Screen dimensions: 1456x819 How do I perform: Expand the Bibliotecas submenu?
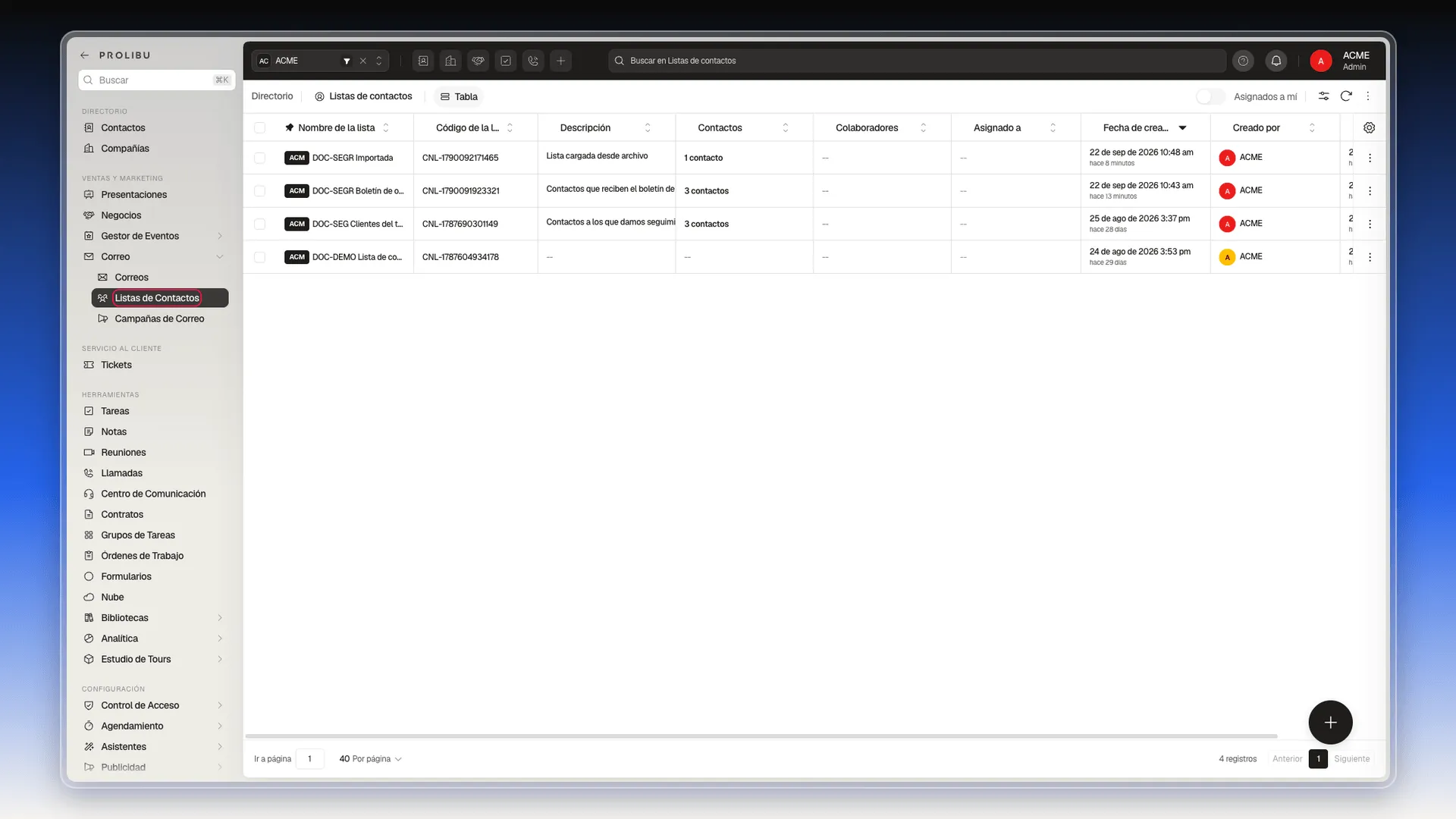(x=220, y=618)
